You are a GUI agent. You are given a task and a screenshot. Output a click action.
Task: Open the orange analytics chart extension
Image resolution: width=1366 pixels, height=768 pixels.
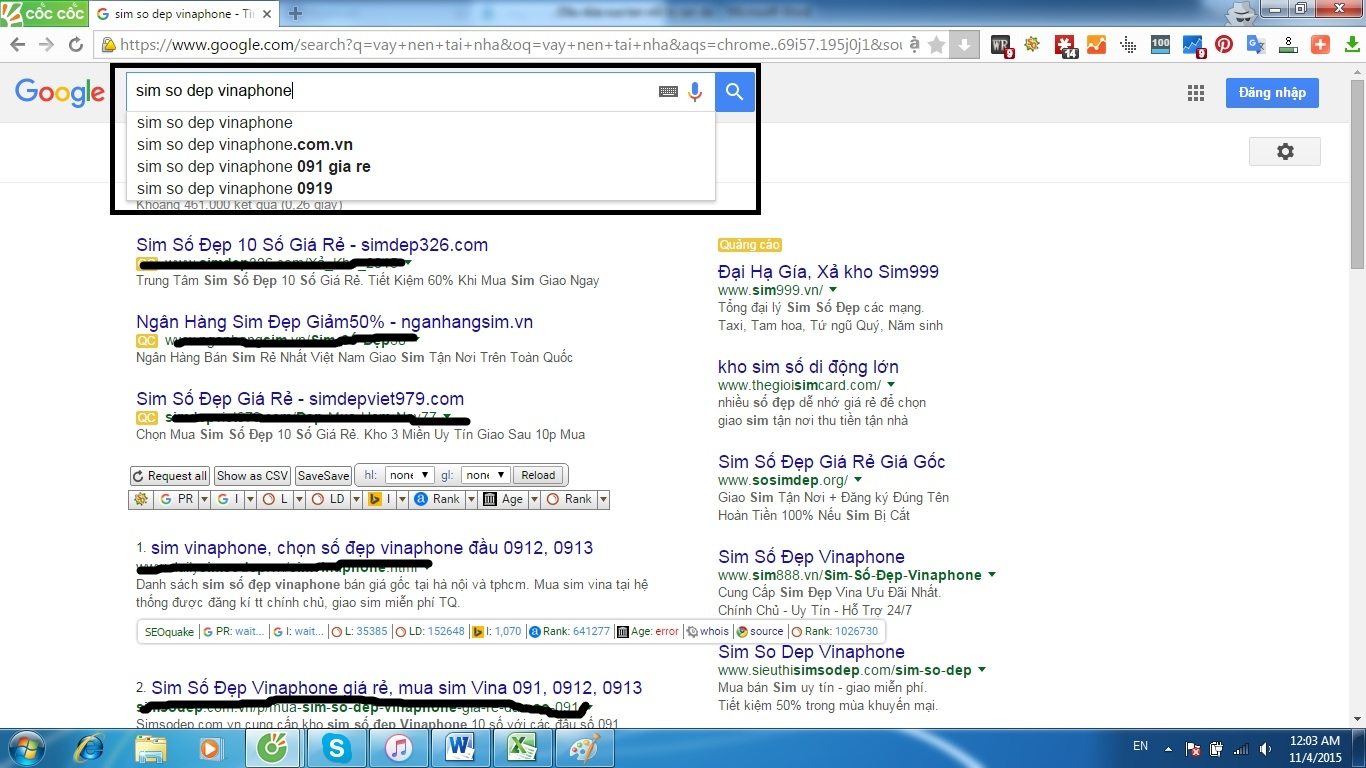1096,44
